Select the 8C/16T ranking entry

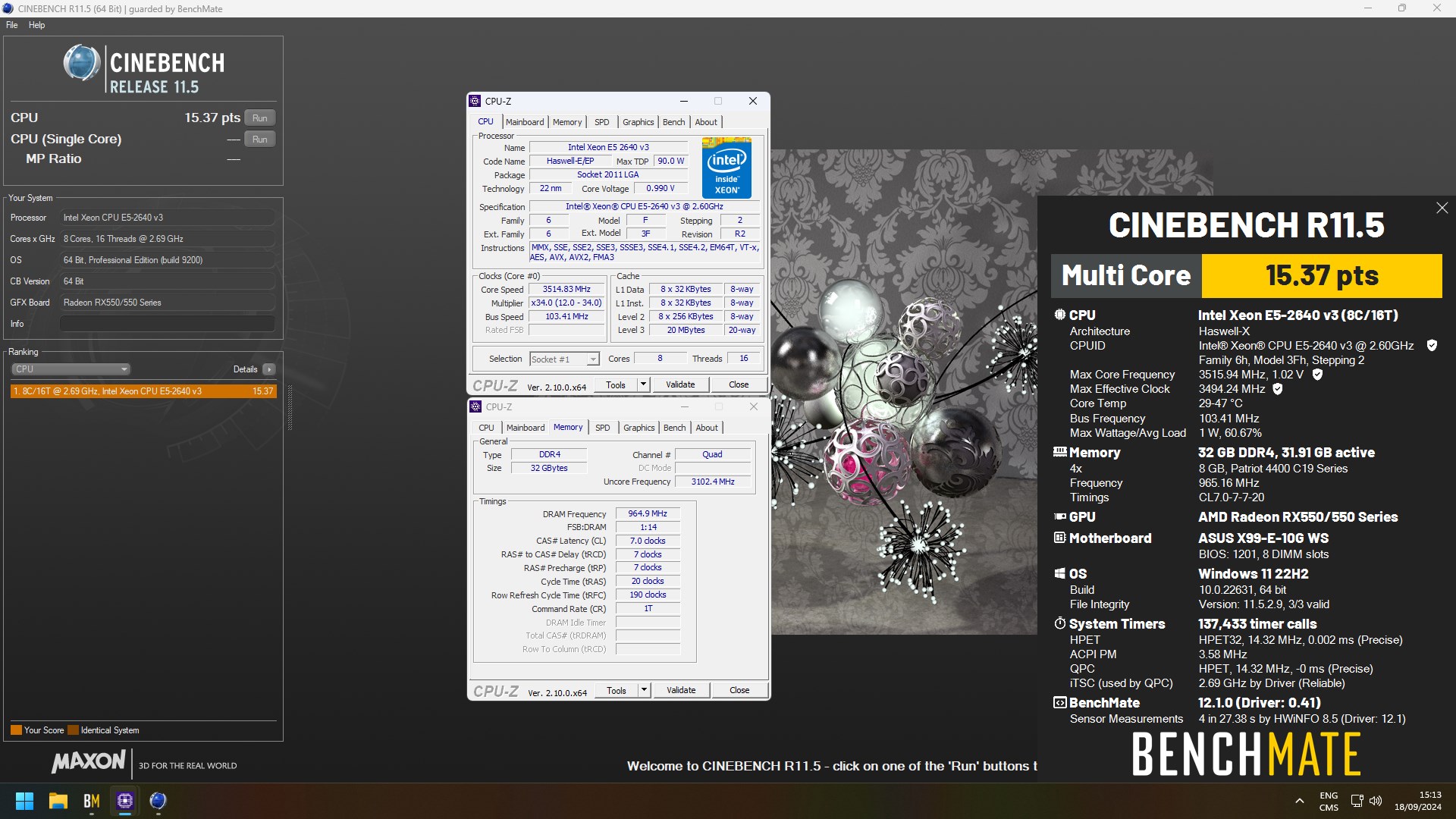point(143,391)
